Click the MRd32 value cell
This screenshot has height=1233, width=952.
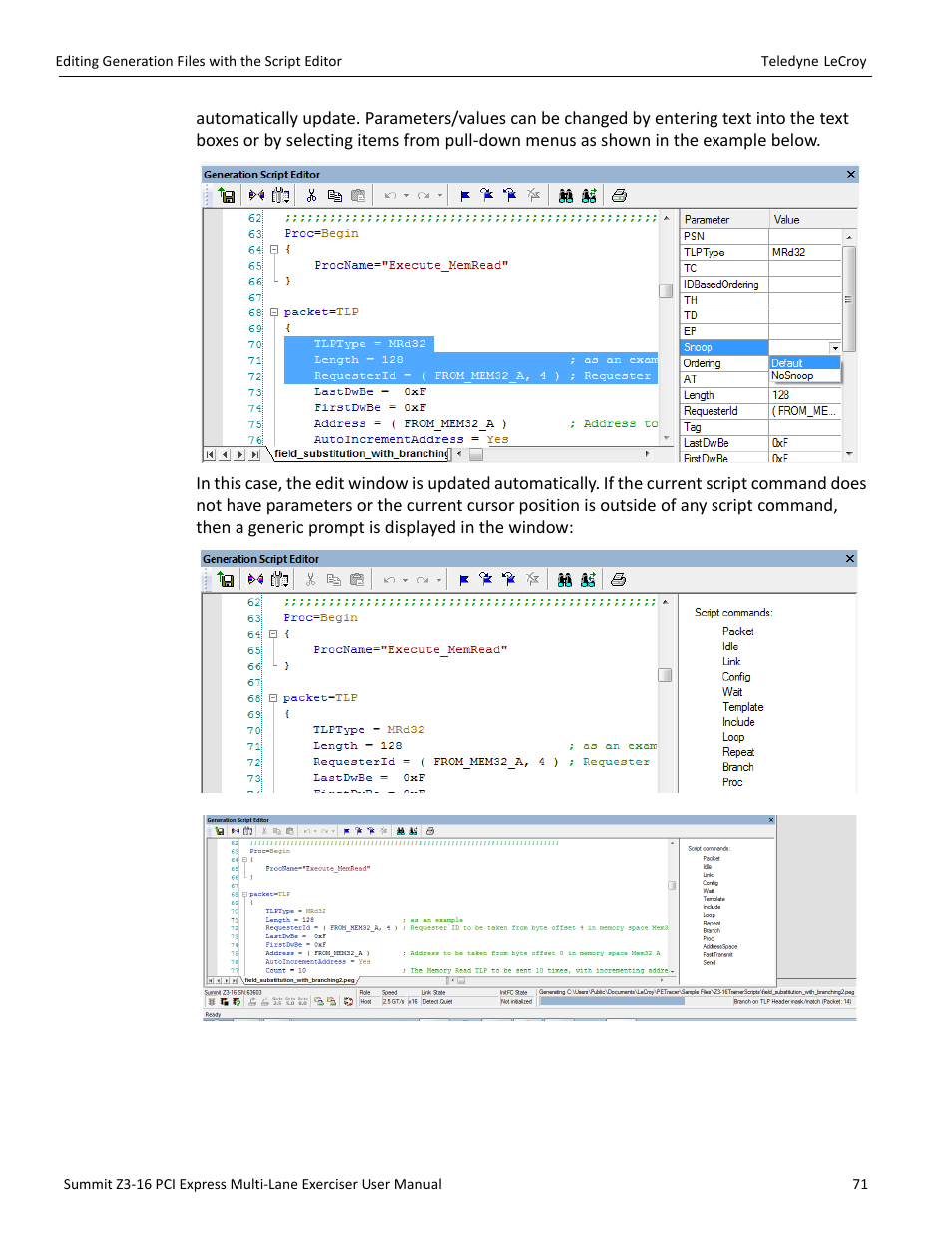tap(805, 253)
